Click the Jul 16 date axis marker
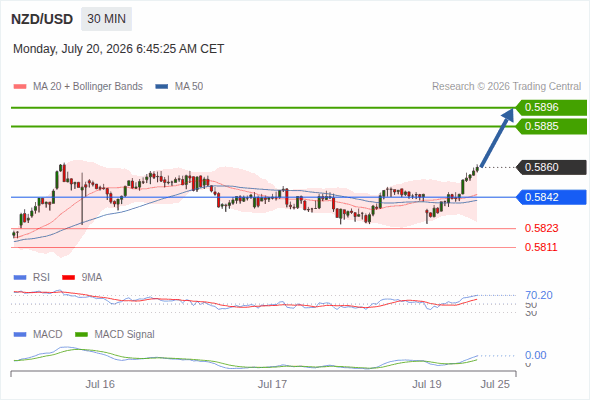This screenshot has width=590, height=400. [100, 384]
